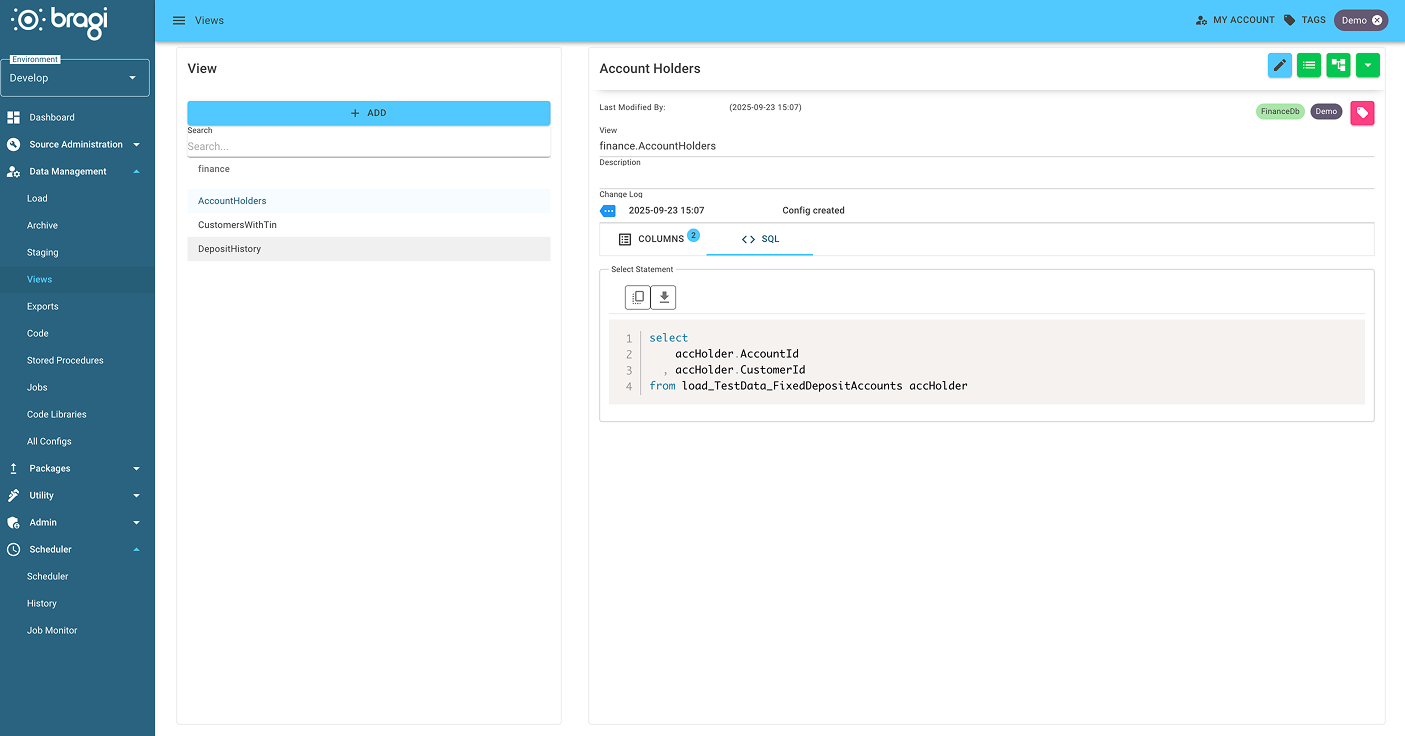Expand the Packages menu arrow
This screenshot has height=736, width=1405.
(136, 469)
